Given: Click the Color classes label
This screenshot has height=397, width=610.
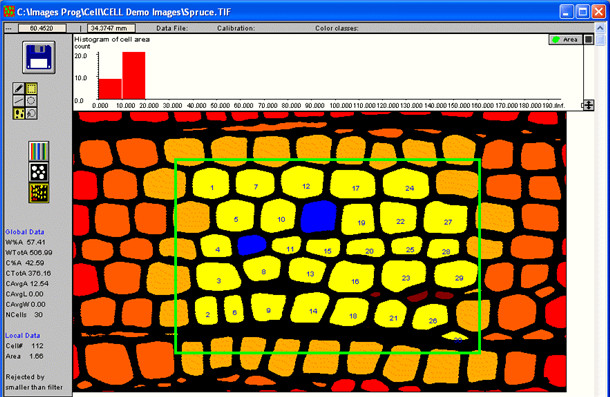Looking at the screenshot, I should pos(337,28).
